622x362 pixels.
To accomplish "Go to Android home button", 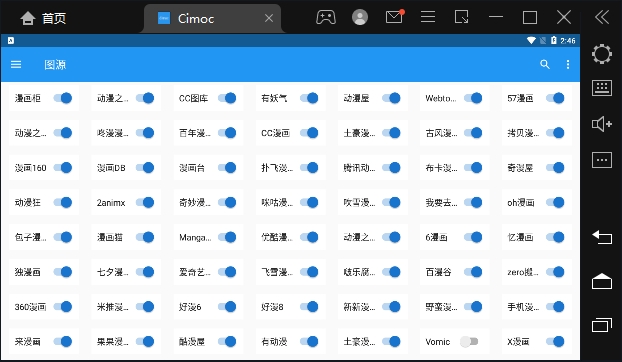I will point(602,281).
